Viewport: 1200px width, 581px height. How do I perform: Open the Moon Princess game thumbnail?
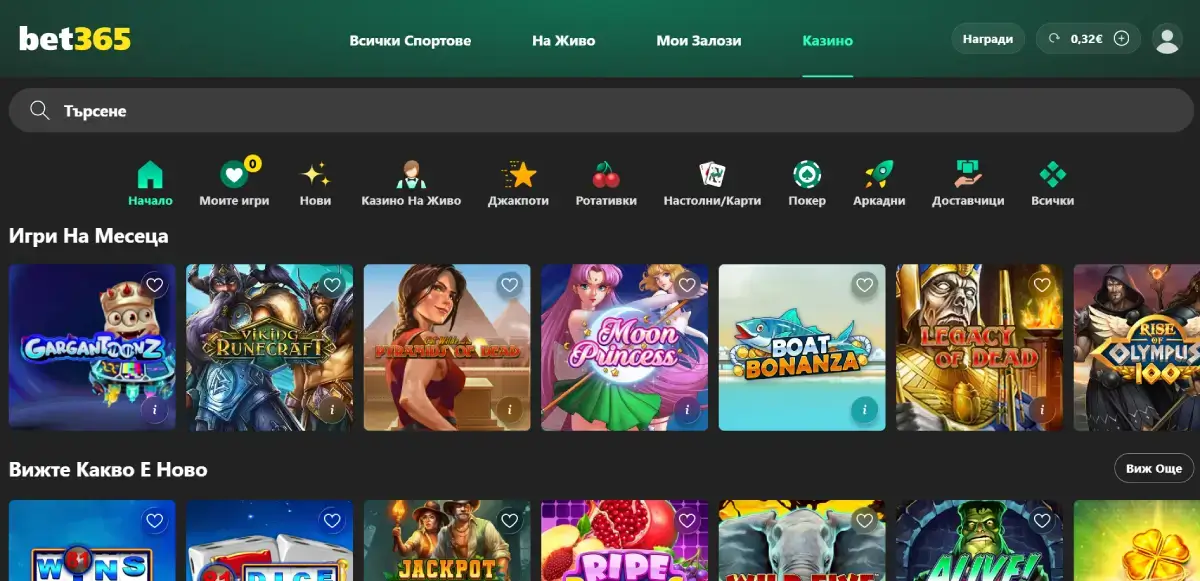click(x=625, y=347)
